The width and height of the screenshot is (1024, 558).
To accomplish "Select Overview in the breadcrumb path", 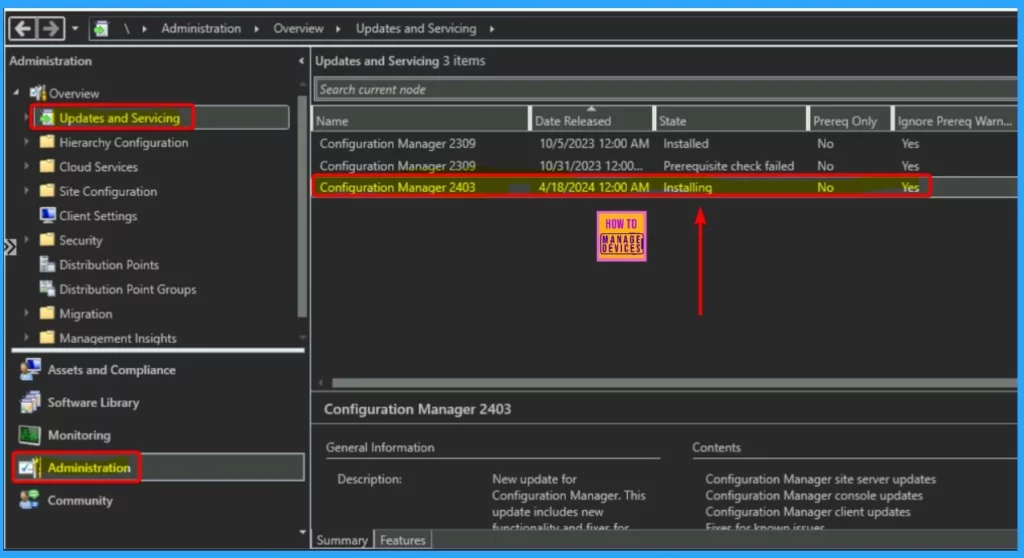I will (x=298, y=29).
